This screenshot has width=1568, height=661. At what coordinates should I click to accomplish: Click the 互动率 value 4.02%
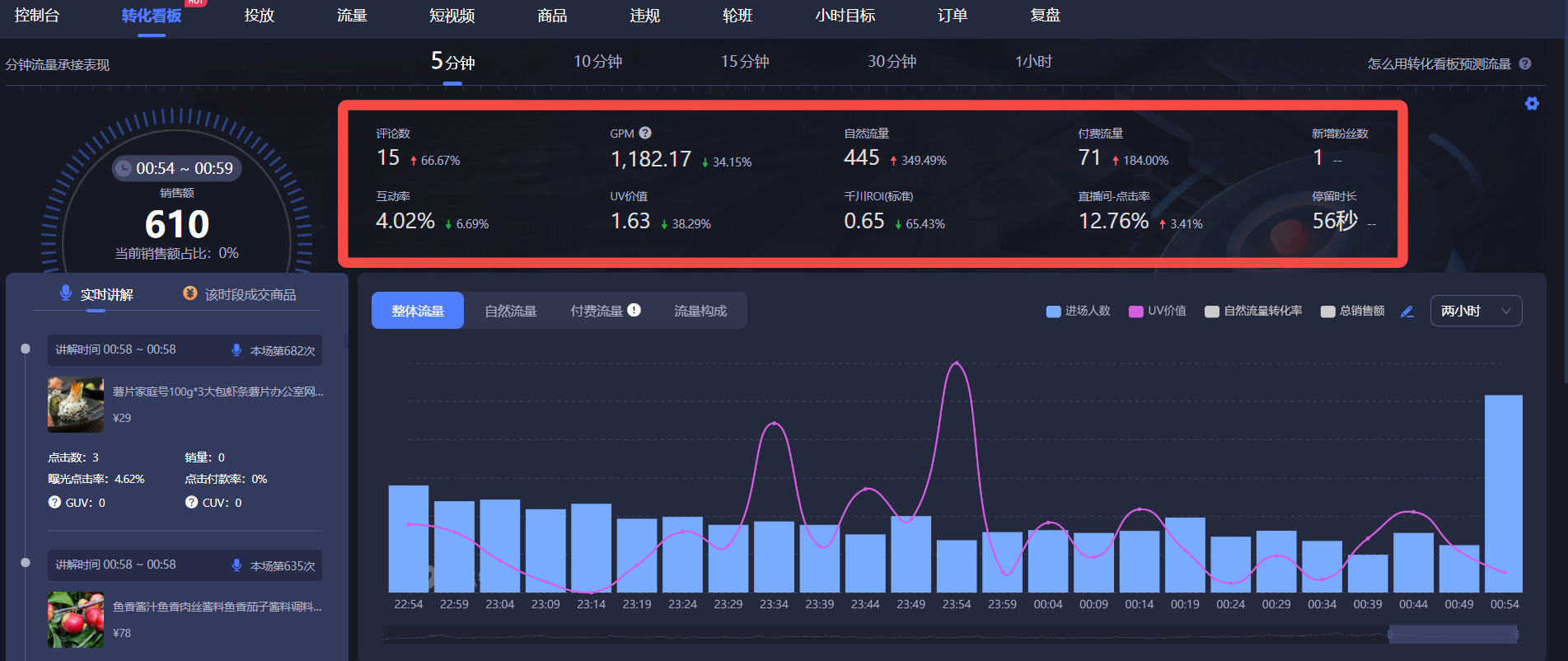point(405,221)
